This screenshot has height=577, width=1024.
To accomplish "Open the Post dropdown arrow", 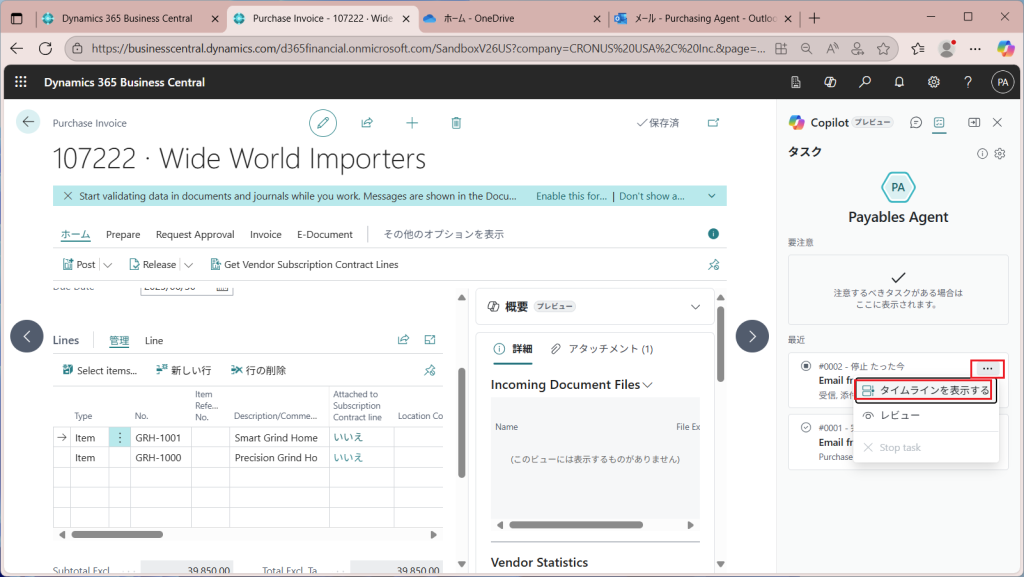I will point(108,264).
